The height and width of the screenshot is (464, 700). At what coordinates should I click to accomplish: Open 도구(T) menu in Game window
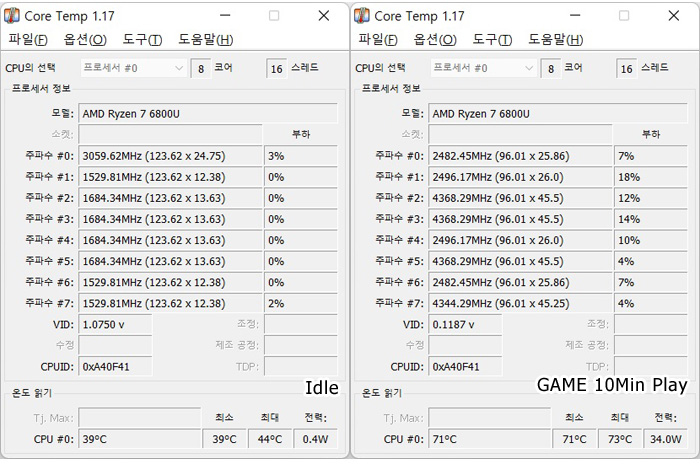coord(492,40)
